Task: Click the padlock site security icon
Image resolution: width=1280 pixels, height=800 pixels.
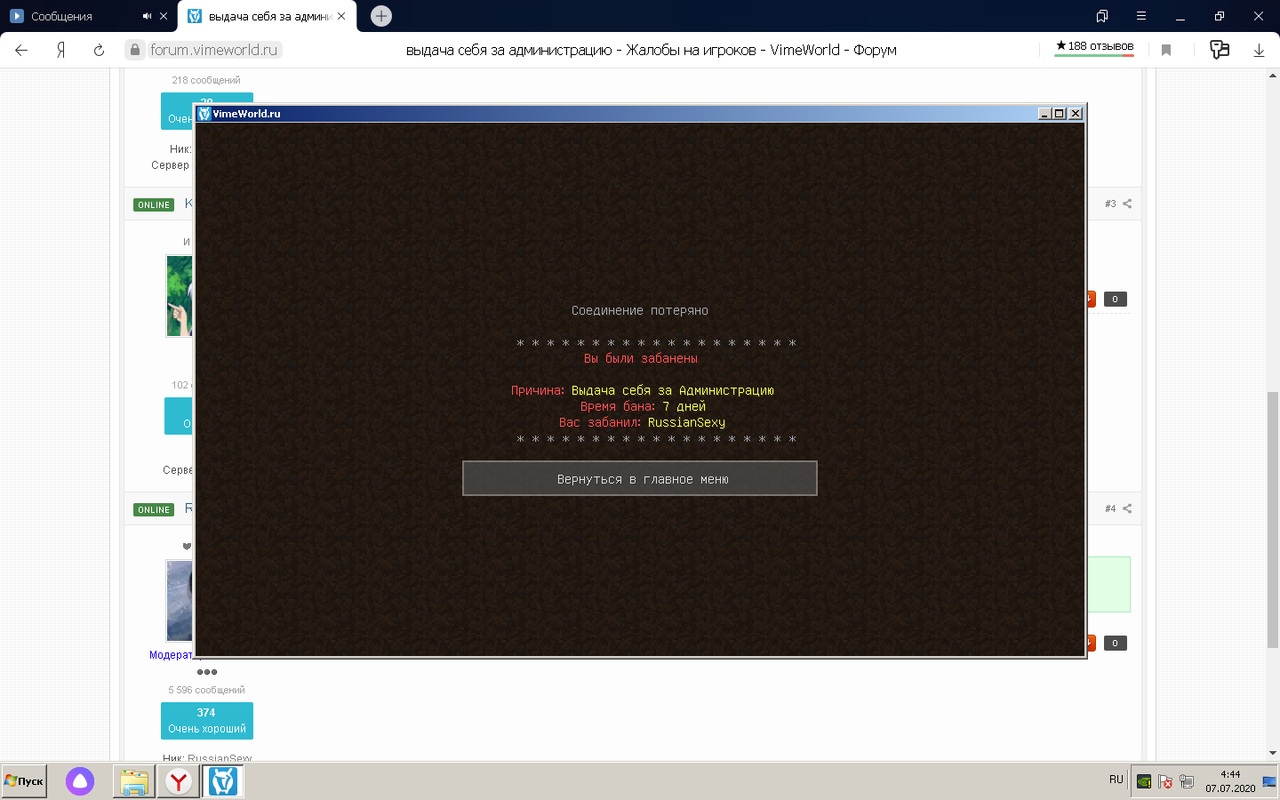Action: click(x=135, y=50)
